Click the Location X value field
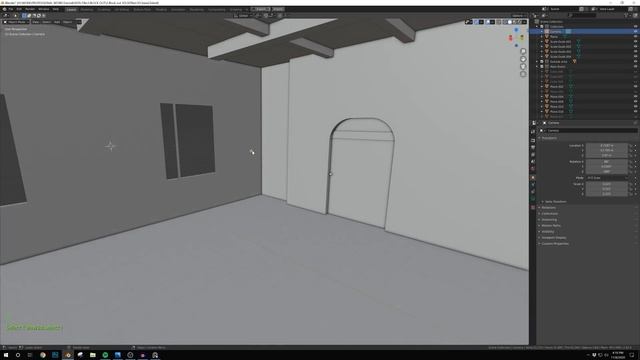The image size is (640, 360). point(607,145)
